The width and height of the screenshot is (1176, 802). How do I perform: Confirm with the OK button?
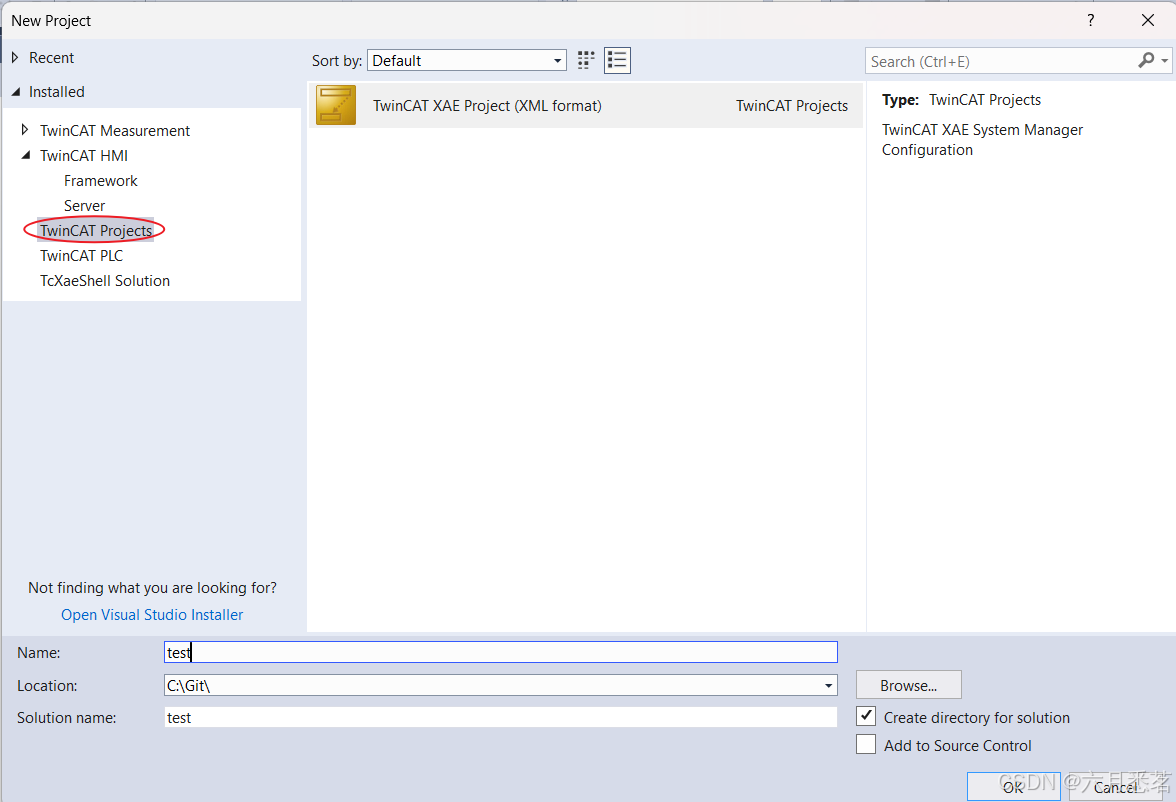[x=1013, y=786]
